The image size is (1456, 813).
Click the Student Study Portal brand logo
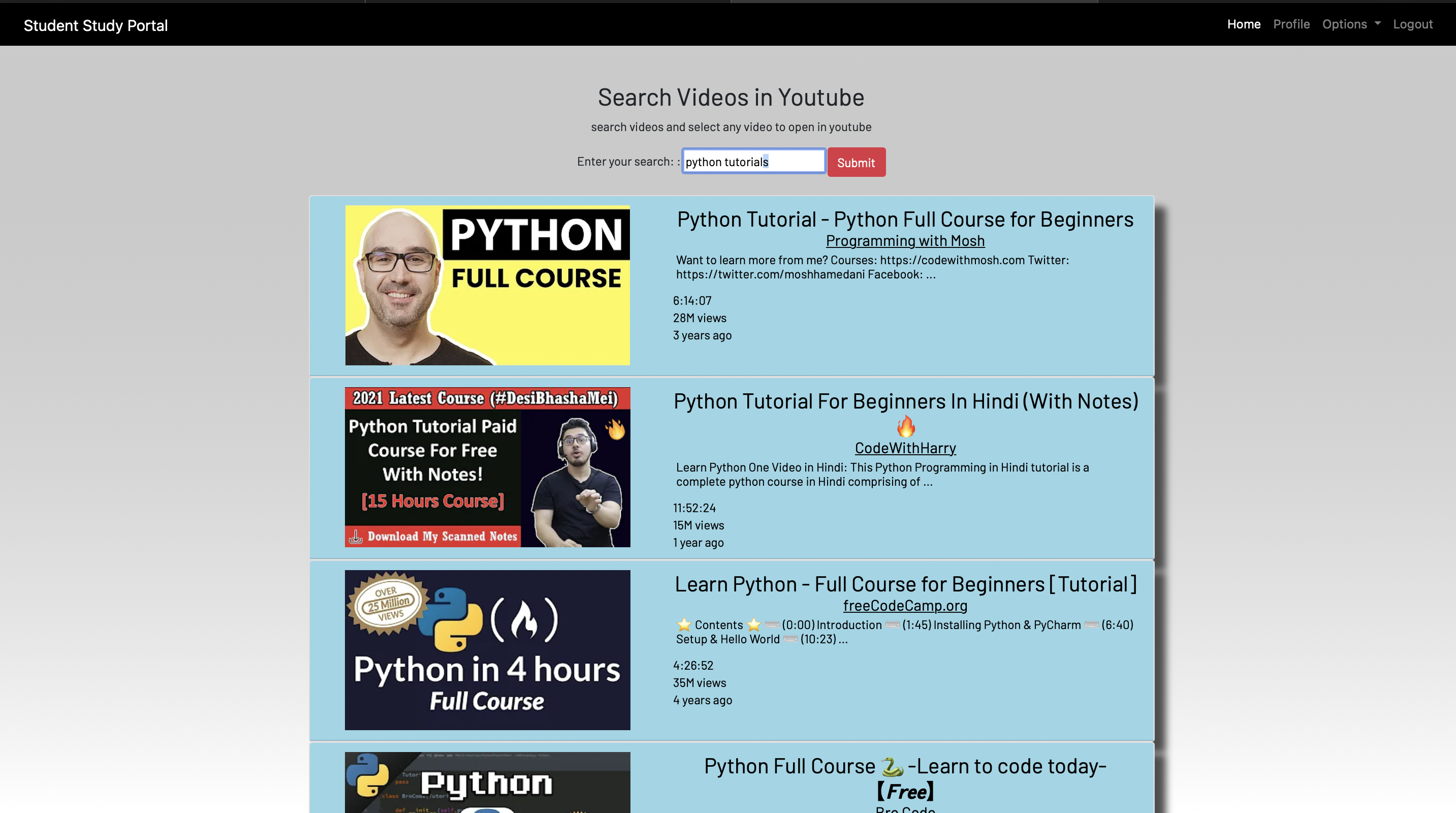click(95, 24)
